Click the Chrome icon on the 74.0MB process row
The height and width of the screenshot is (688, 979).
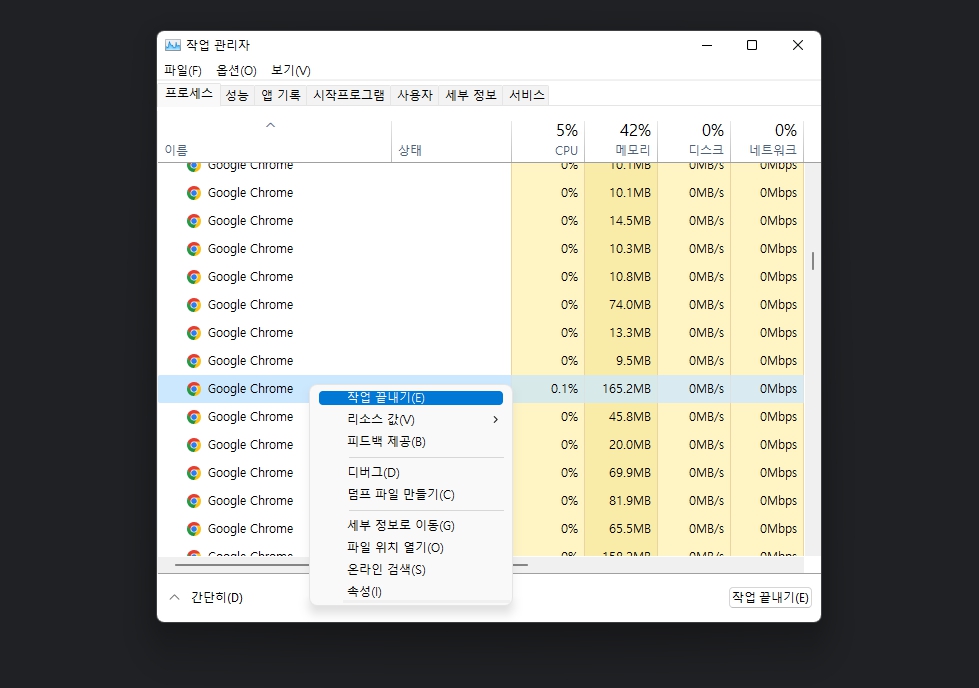click(x=192, y=304)
